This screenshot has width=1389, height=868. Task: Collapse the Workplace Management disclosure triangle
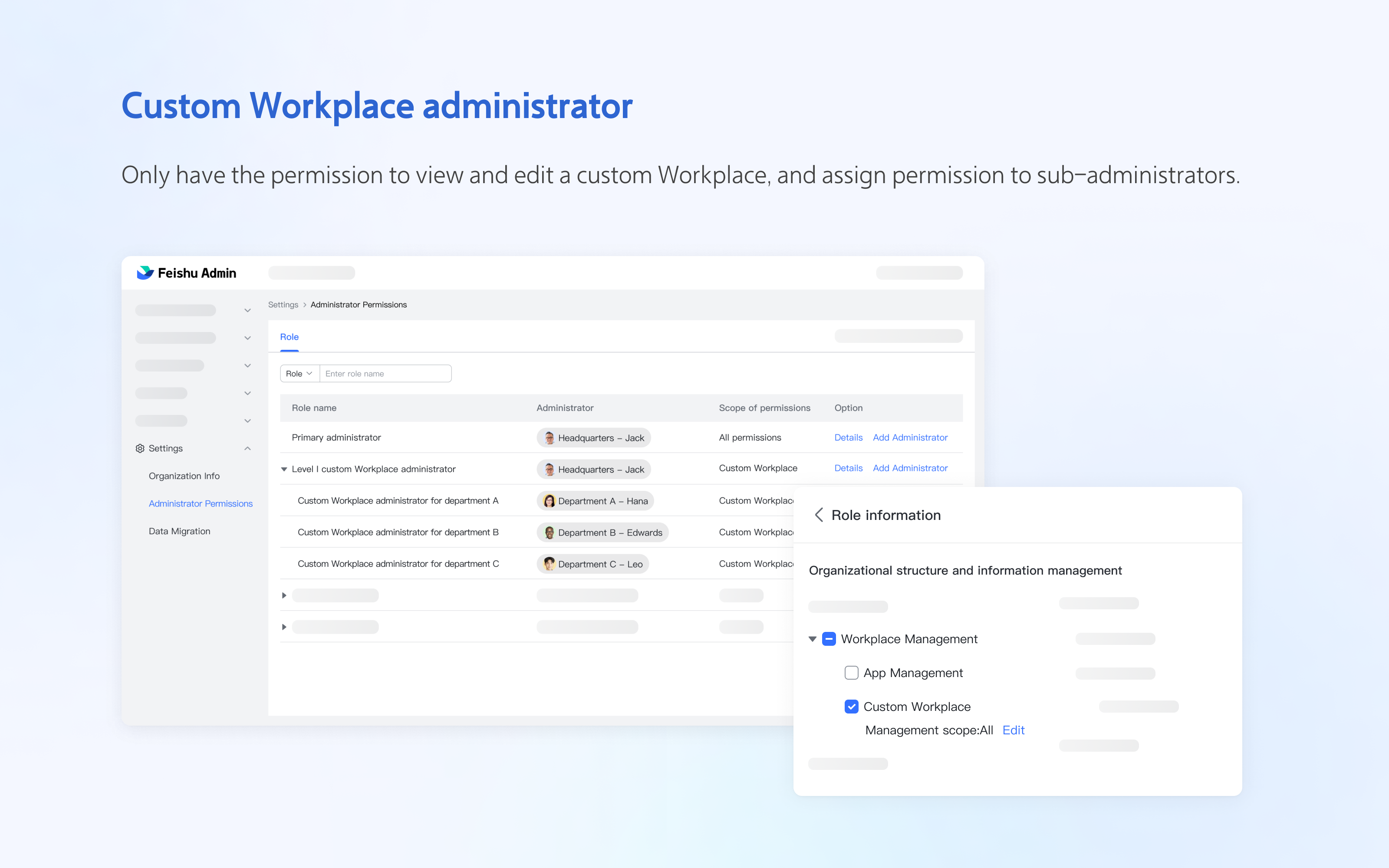point(812,639)
